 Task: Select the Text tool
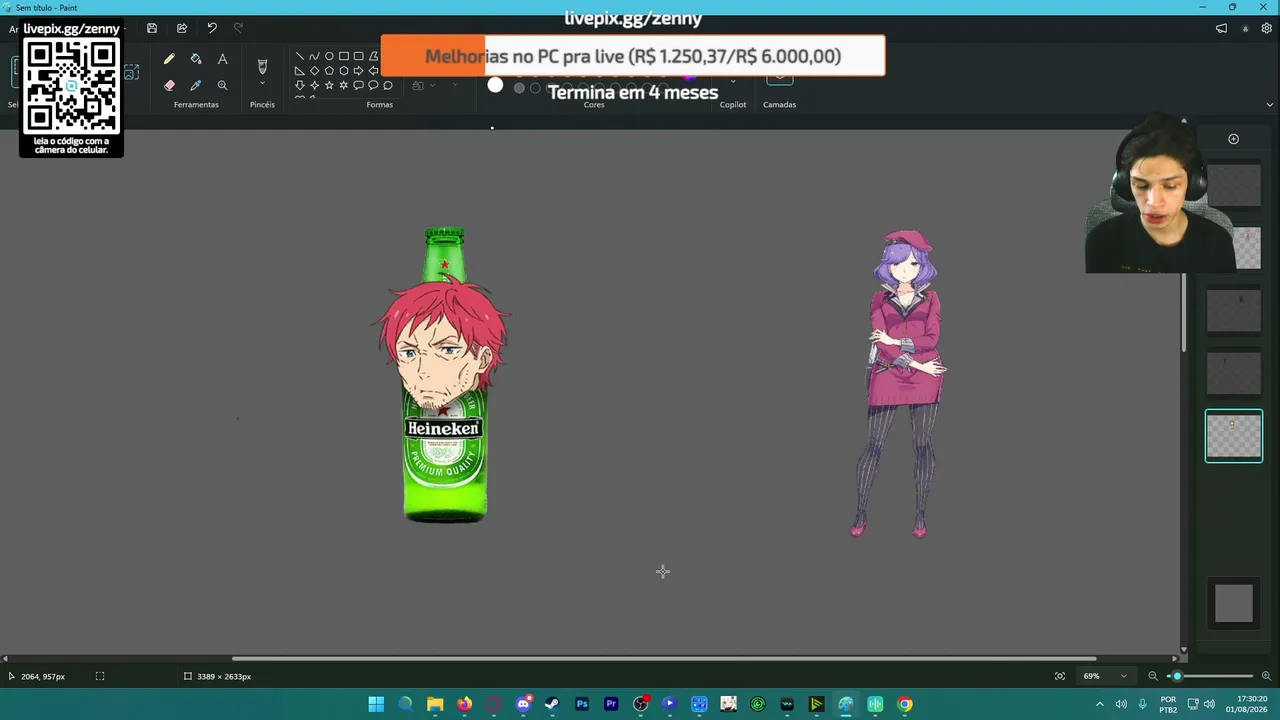coord(222,60)
